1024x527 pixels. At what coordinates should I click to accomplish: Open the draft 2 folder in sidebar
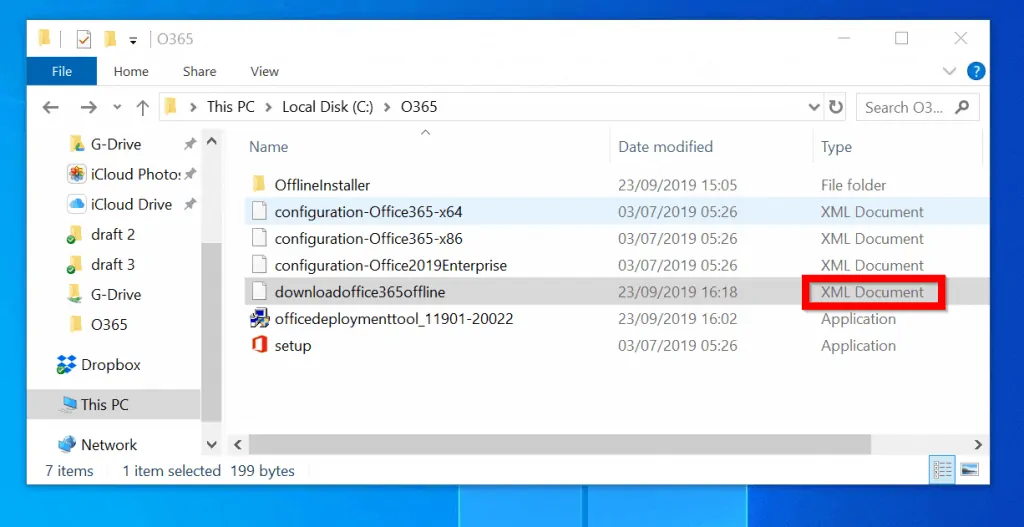113,234
